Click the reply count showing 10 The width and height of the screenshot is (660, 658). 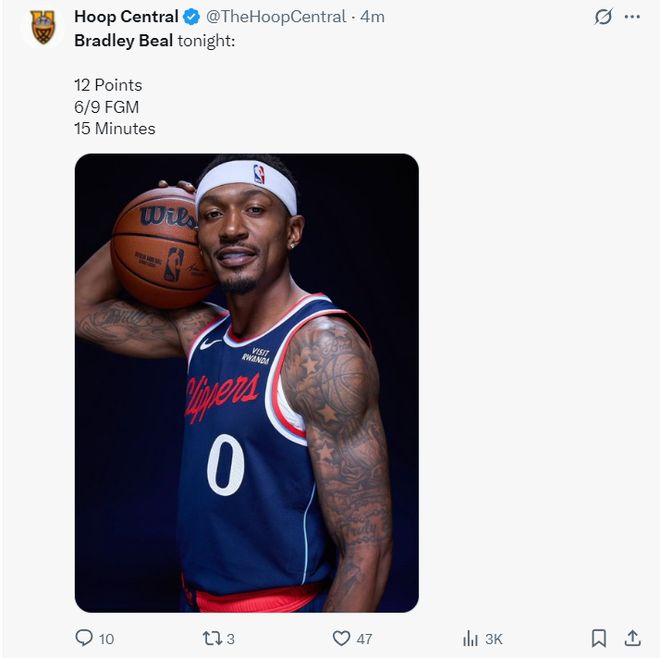pos(106,639)
